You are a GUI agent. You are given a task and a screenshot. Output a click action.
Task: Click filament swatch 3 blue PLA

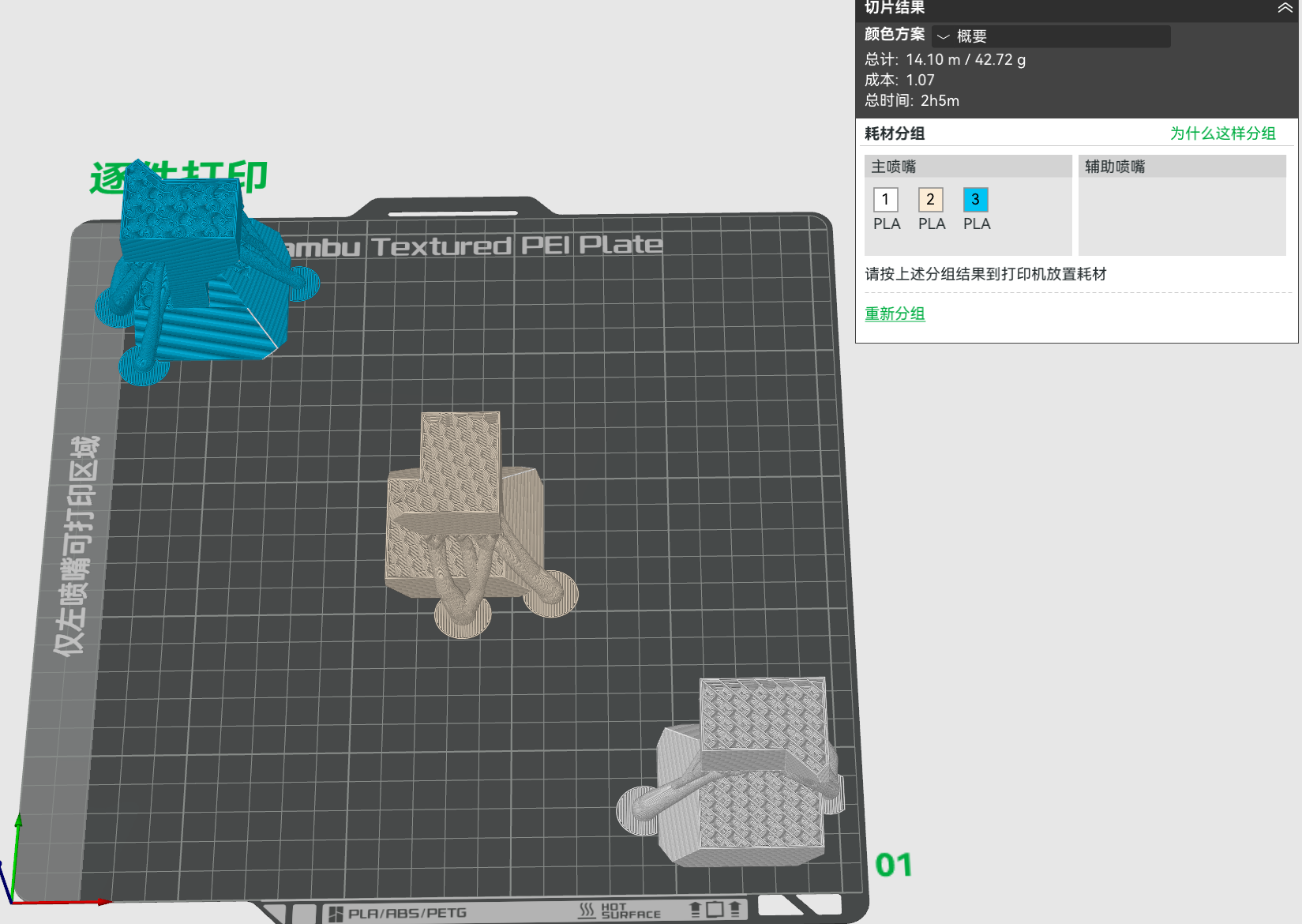point(976,200)
